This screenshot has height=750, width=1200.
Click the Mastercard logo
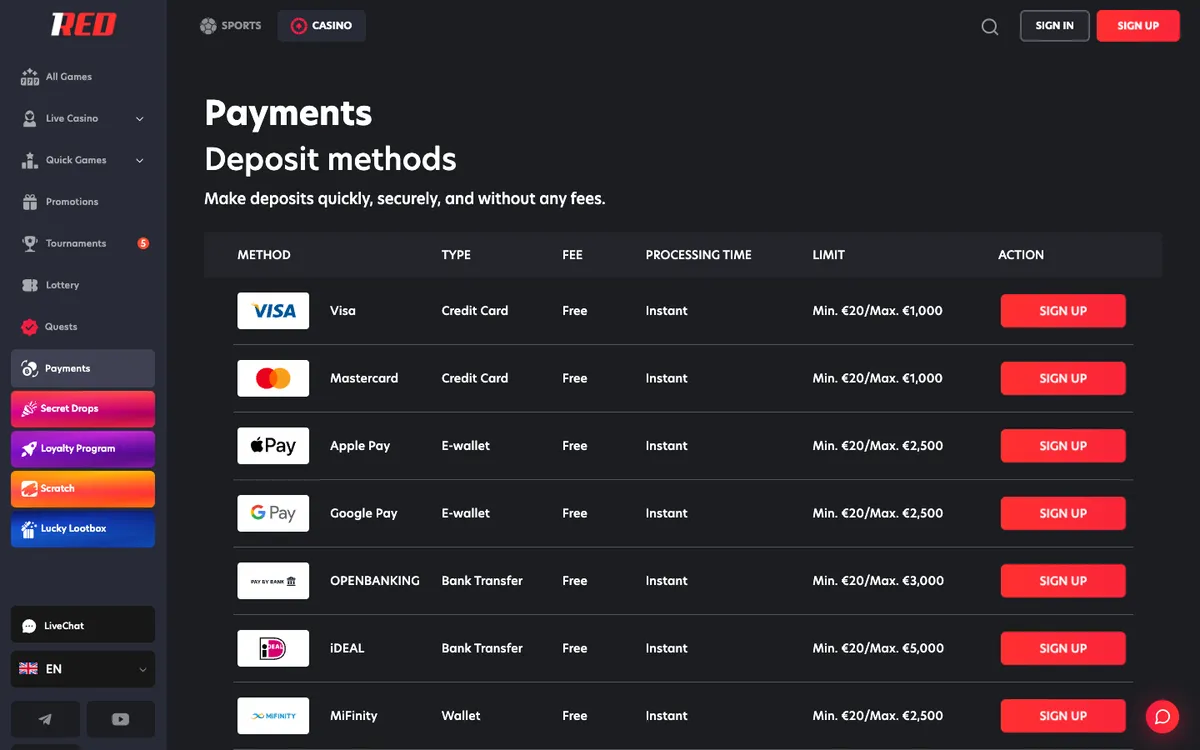point(273,378)
